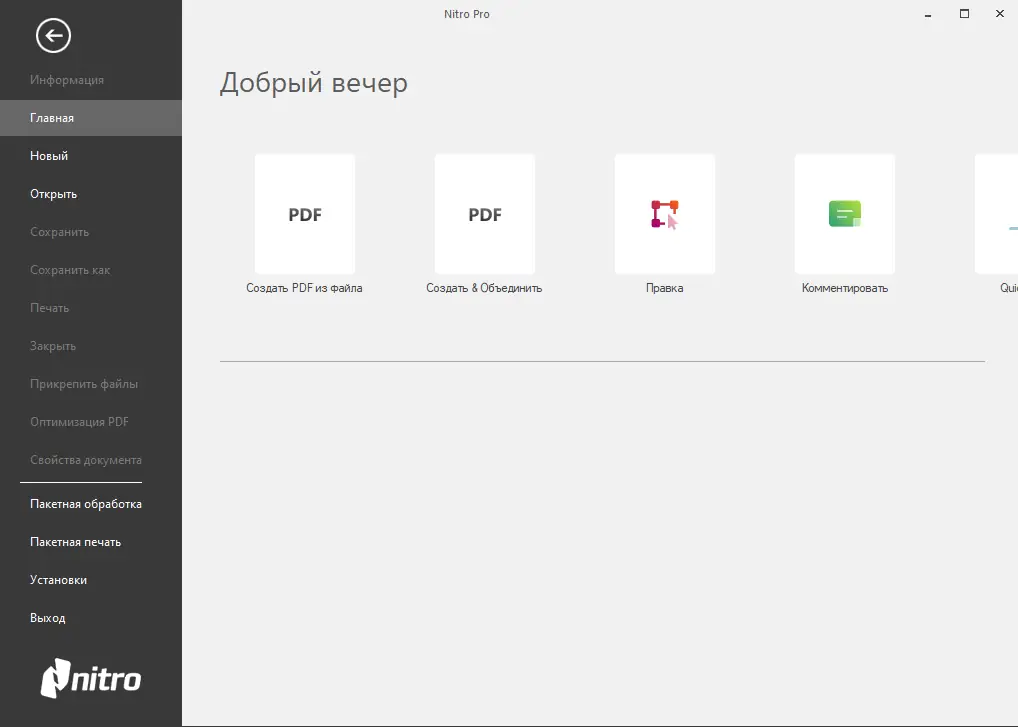Click the Nitro logo in sidebar

pos(90,678)
